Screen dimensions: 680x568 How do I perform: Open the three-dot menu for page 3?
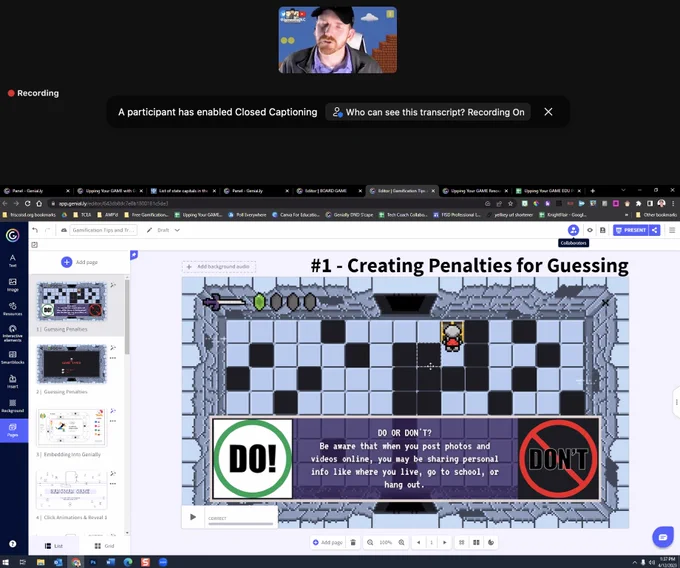tap(113, 421)
